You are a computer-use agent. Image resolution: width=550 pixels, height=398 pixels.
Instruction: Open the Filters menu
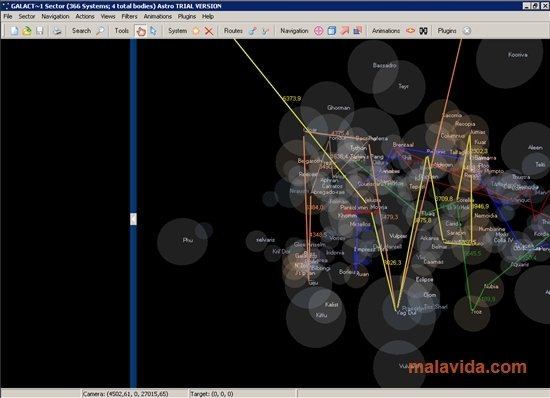click(x=129, y=16)
